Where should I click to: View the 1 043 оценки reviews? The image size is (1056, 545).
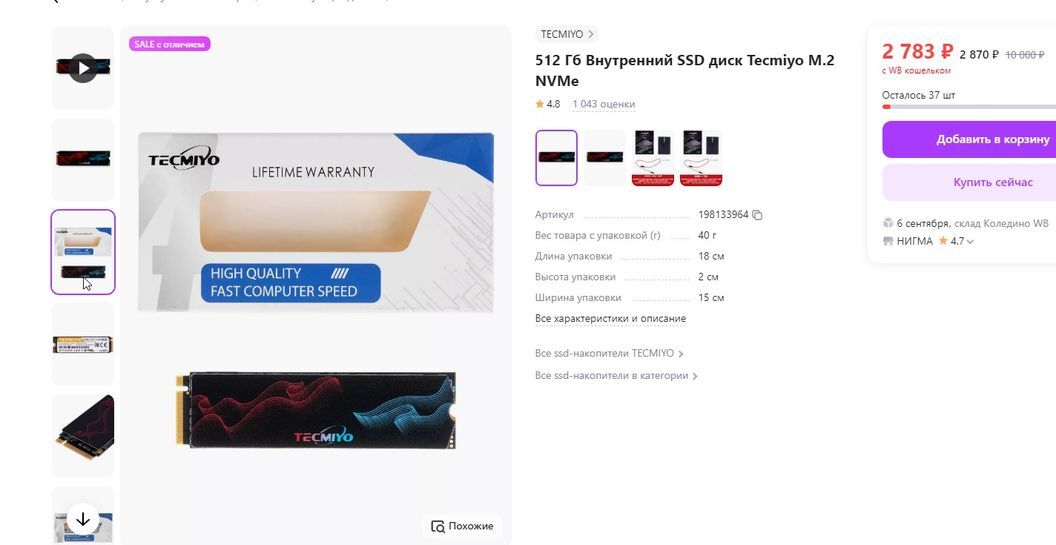(x=603, y=104)
